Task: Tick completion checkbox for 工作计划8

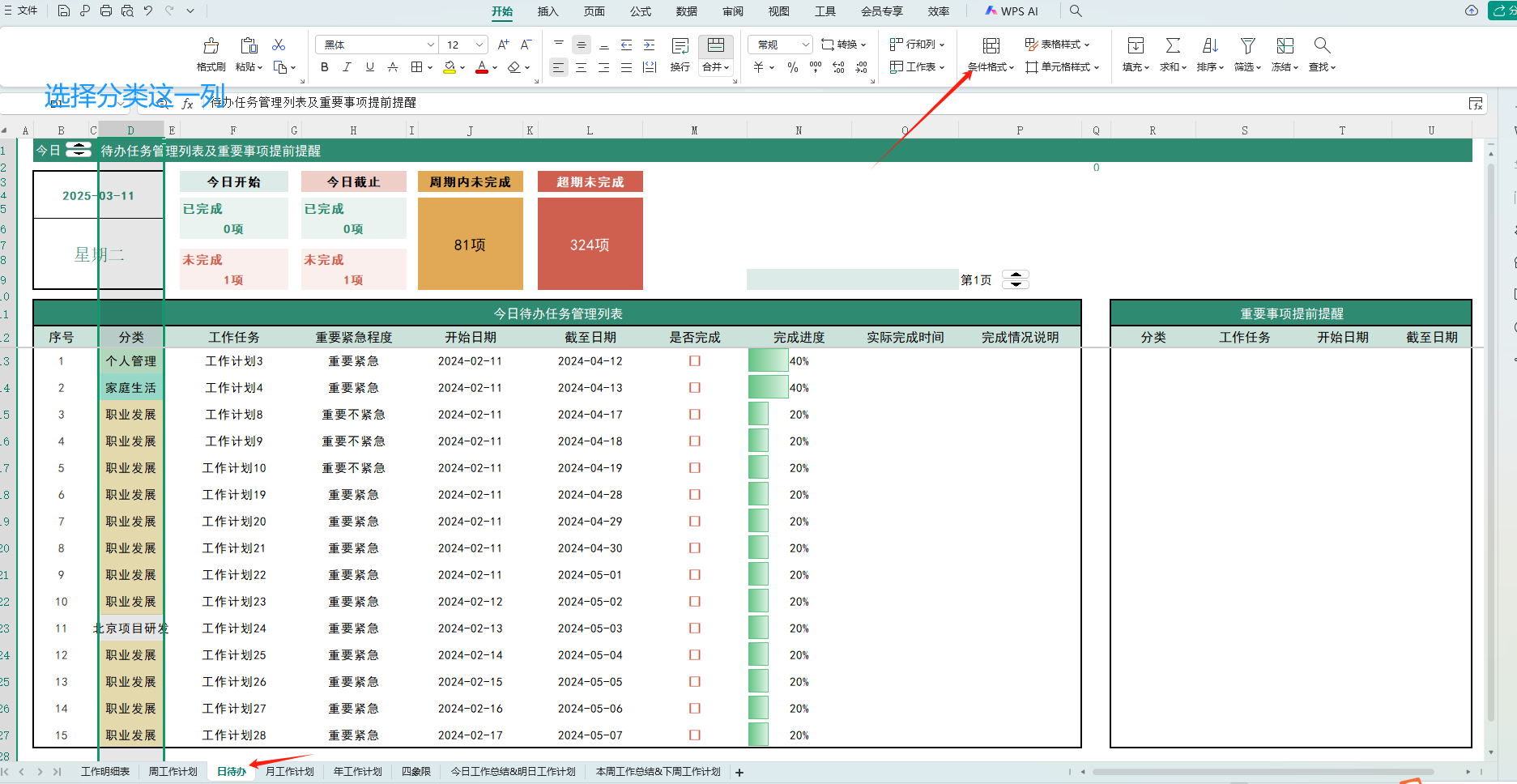Action: pyautogui.click(x=695, y=415)
